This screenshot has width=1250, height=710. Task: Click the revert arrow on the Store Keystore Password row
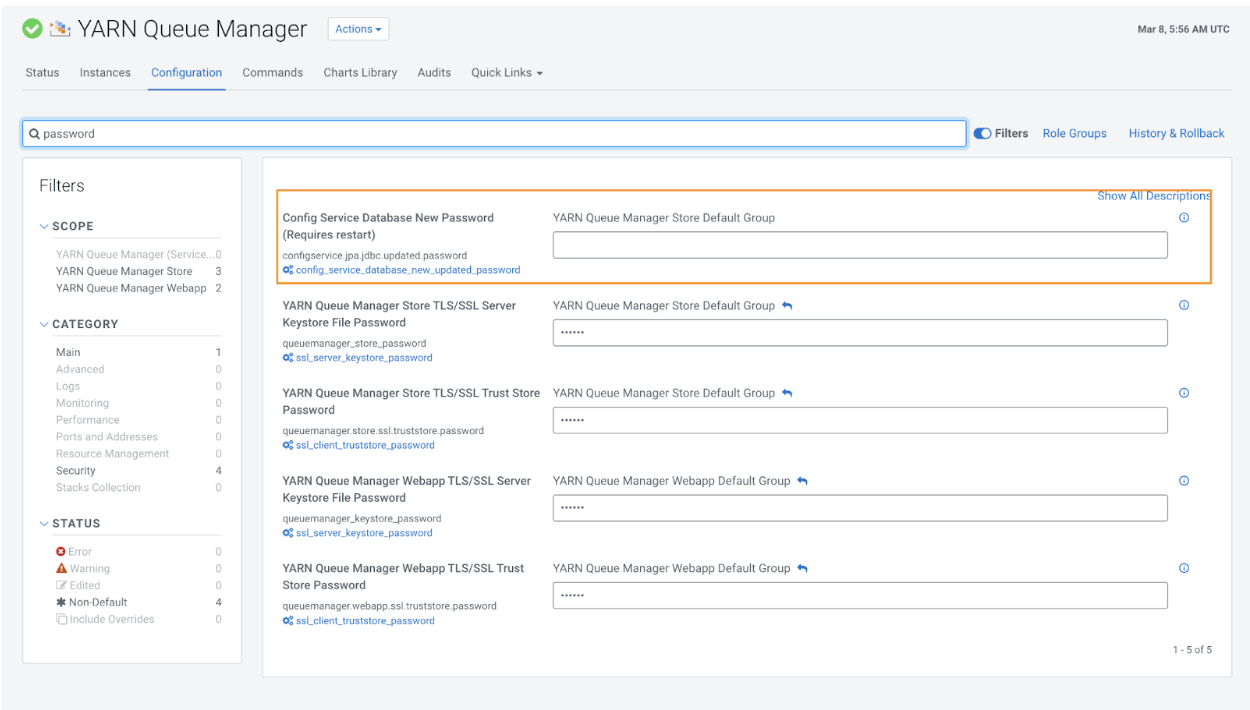point(788,305)
